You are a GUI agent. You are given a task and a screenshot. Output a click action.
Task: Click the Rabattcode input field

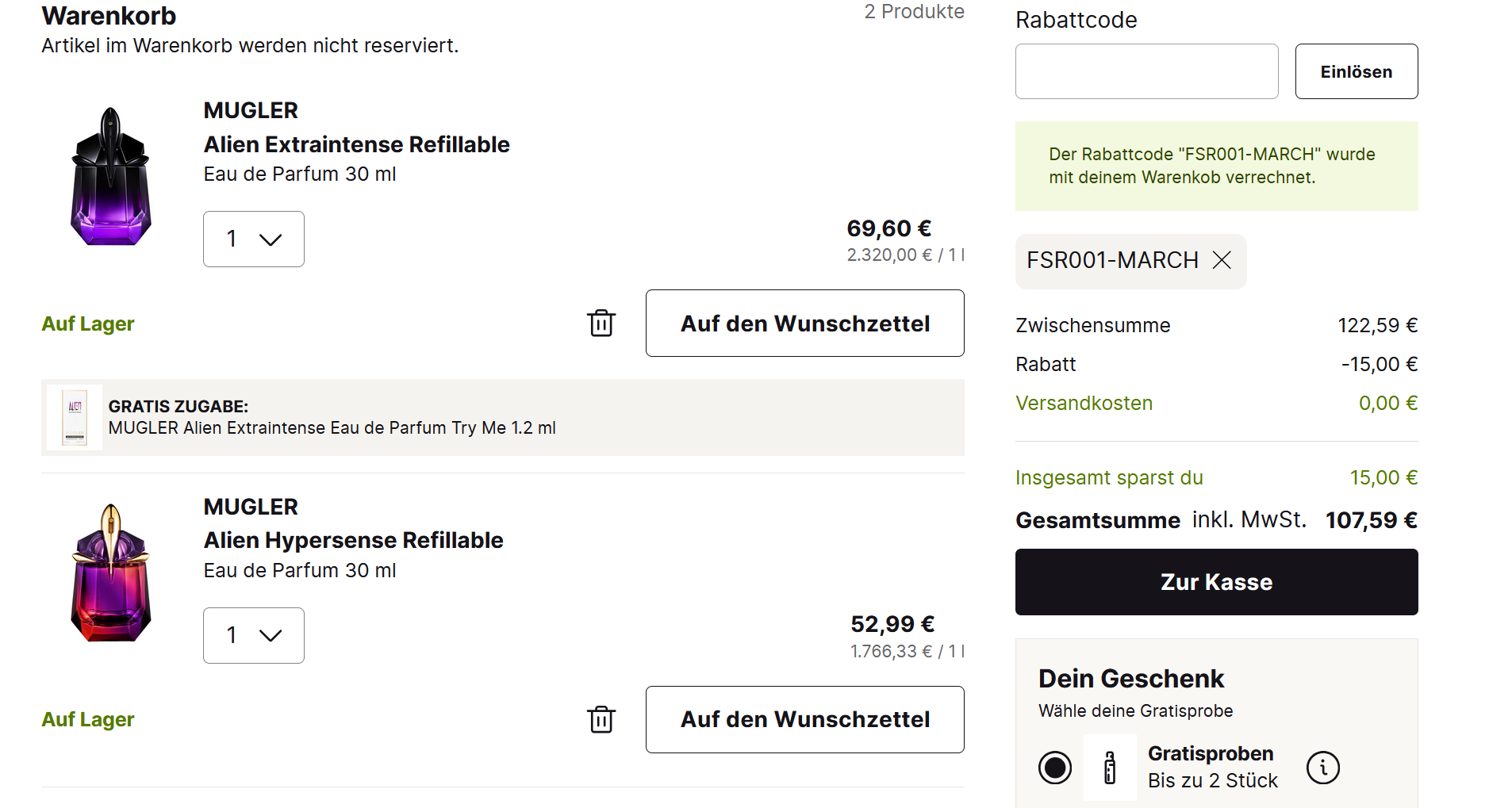coord(1146,71)
